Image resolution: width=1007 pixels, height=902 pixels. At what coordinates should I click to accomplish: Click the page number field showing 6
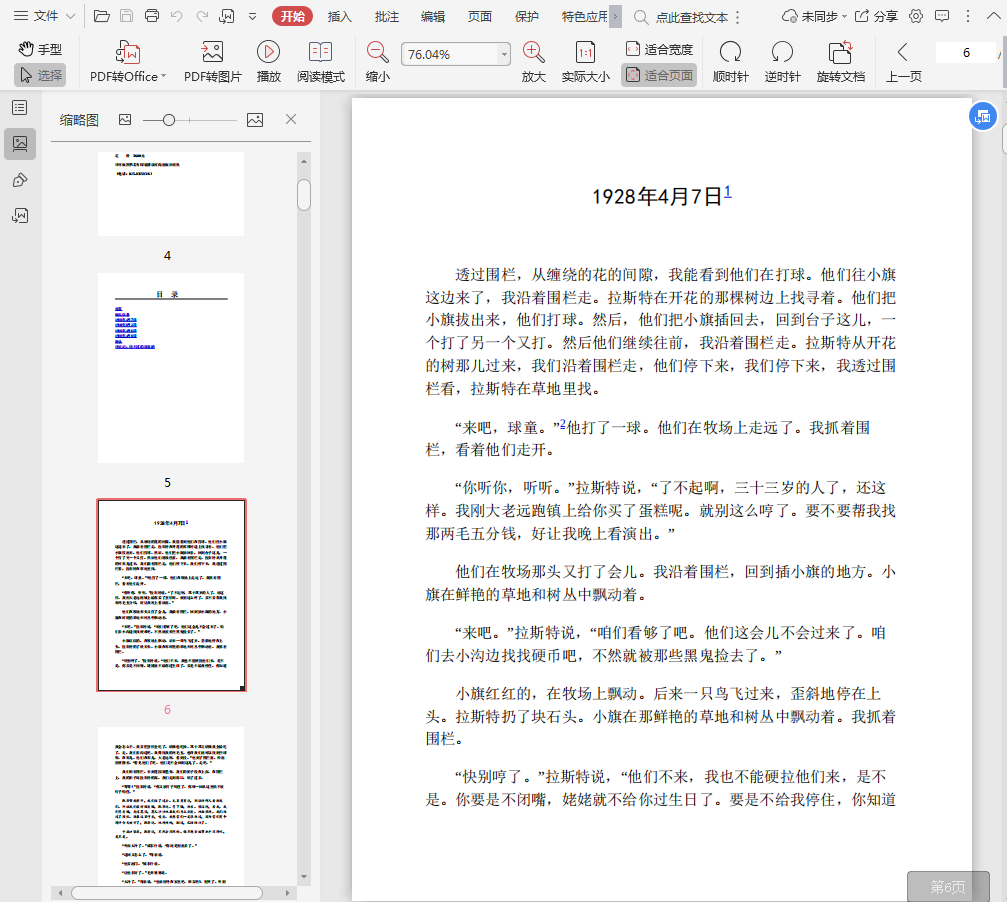[965, 53]
